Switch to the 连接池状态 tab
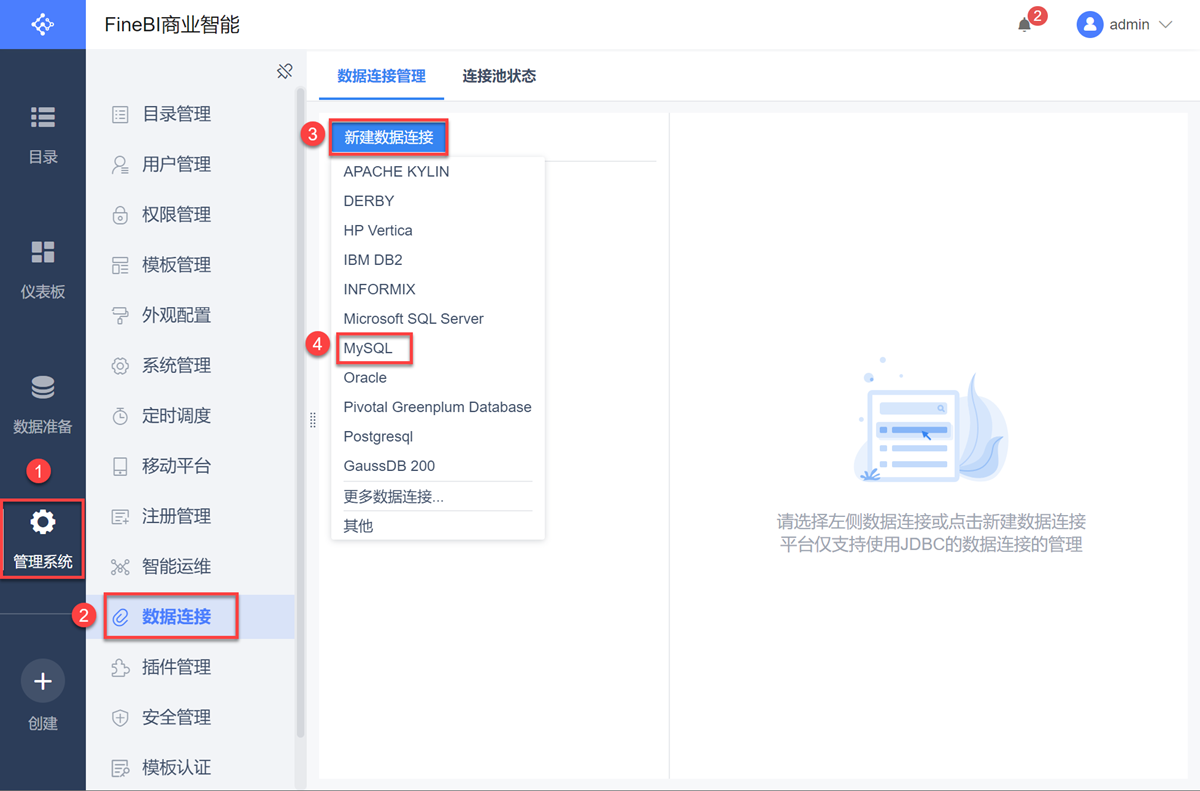1200x791 pixels. [499, 76]
